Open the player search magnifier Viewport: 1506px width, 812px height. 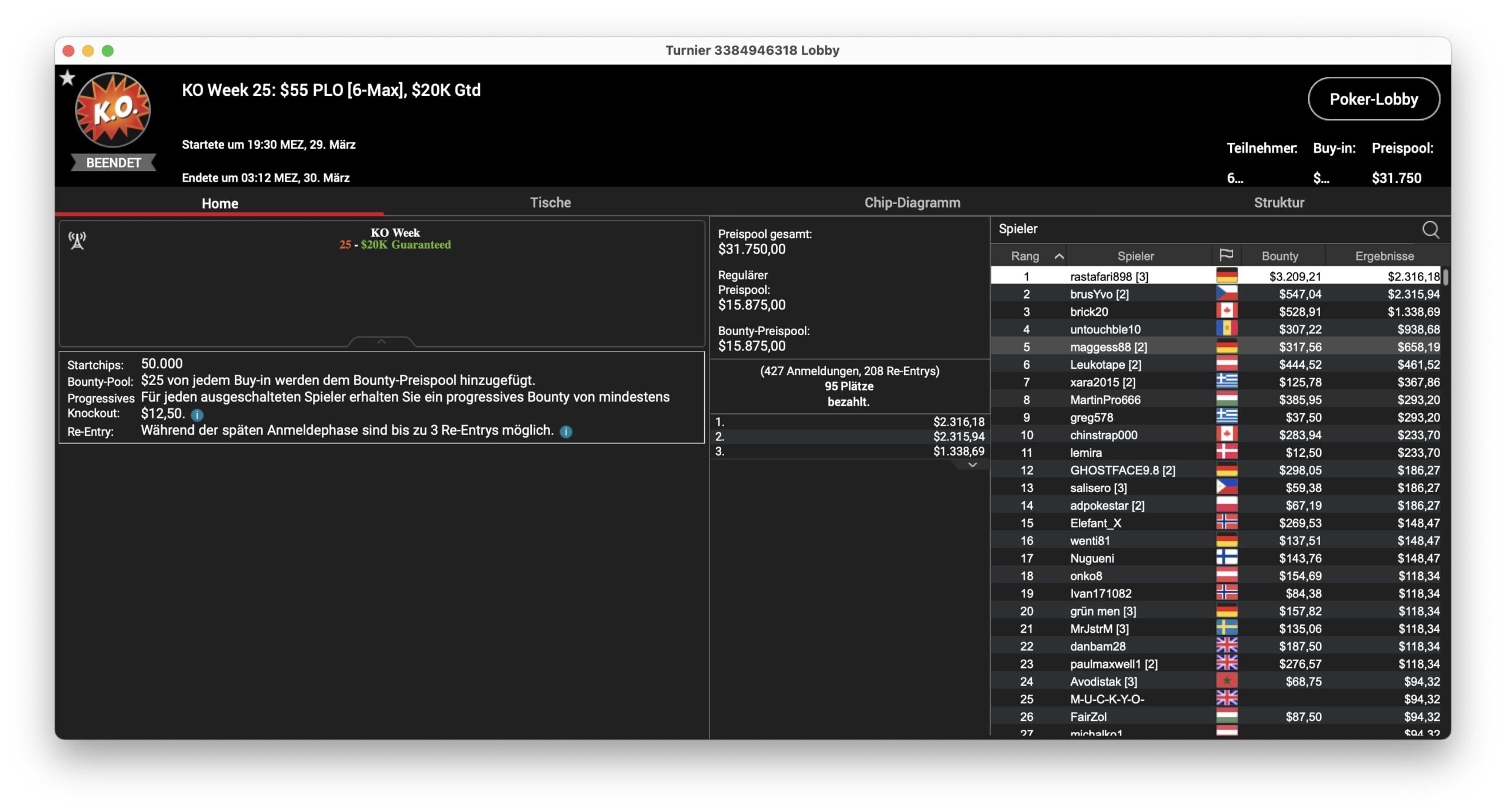click(1430, 229)
